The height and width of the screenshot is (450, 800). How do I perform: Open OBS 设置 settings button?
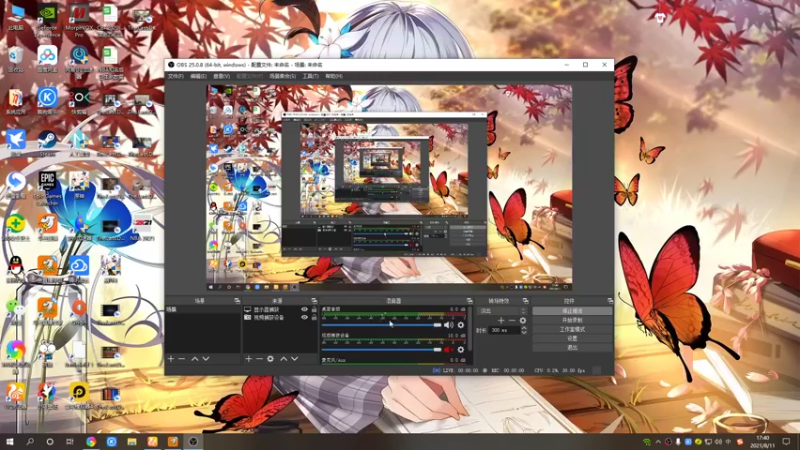(x=572, y=338)
